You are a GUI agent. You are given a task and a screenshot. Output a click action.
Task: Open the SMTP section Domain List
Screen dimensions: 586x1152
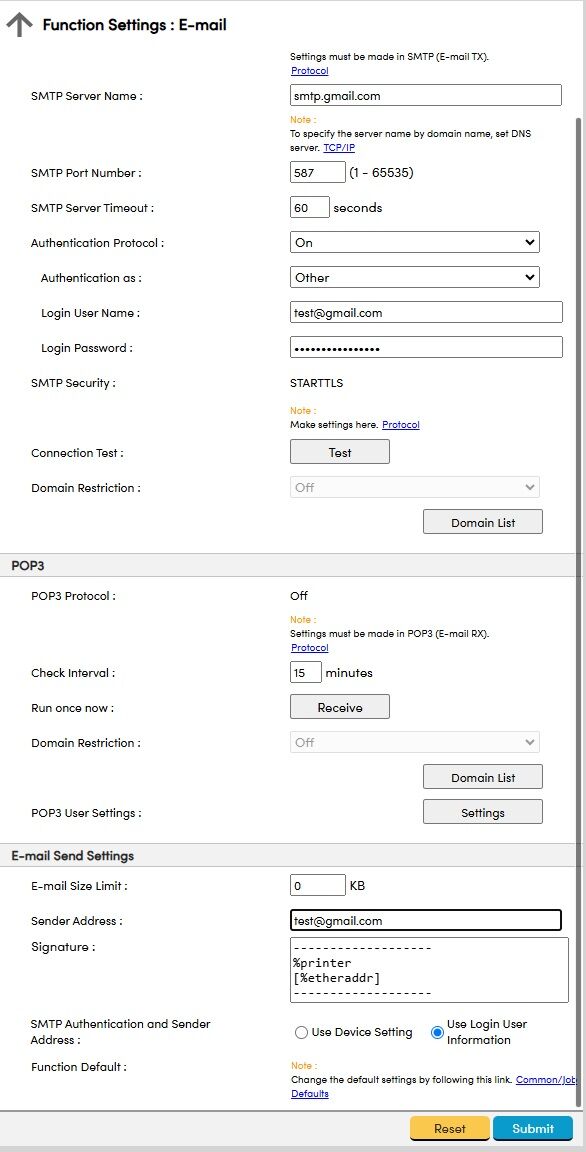pyautogui.click(x=482, y=522)
